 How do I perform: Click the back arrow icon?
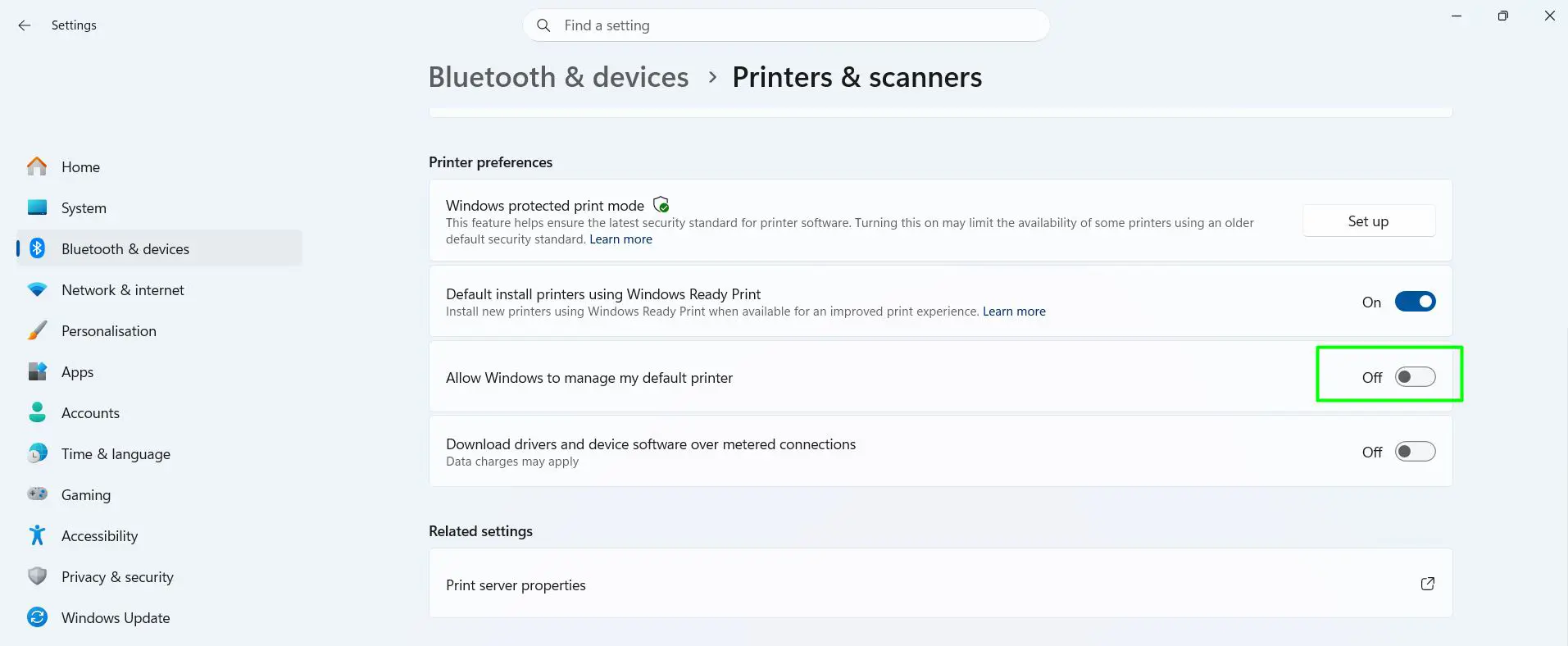(25, 25)
